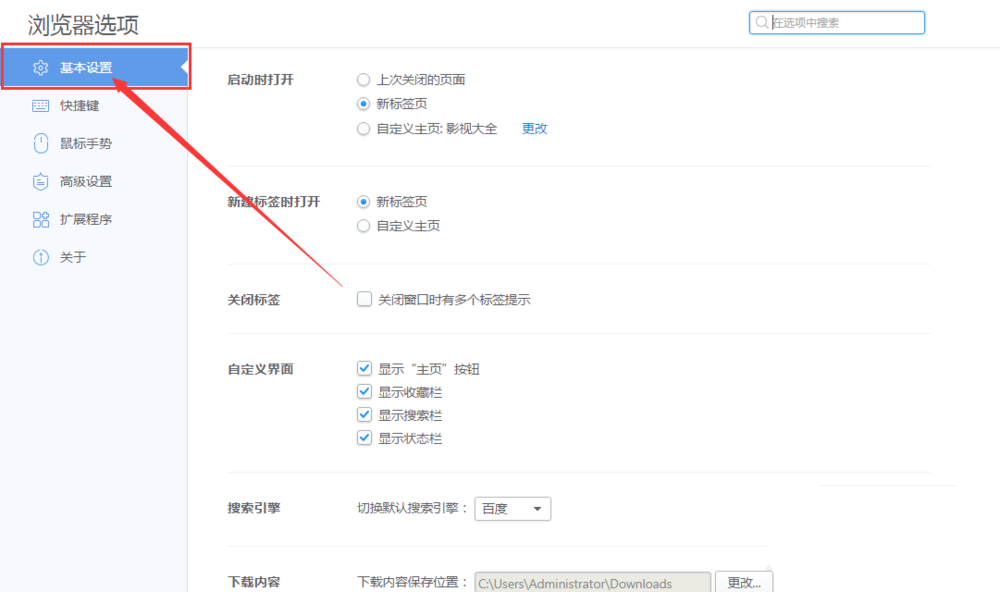Uncheck 显示状态栏
Image resolution: width=1000 pixels, height=592 pixels.
pos(364,438)
